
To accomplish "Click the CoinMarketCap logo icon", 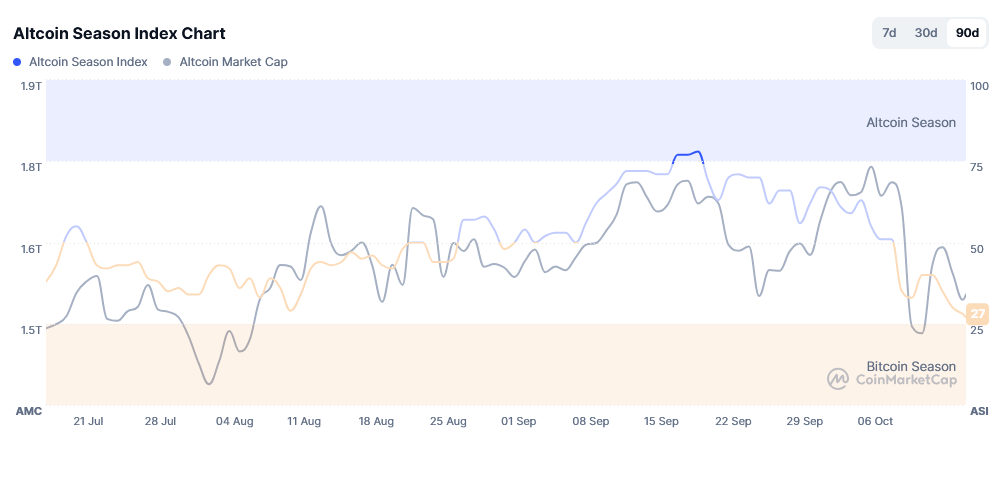I will tap(837, 379).
